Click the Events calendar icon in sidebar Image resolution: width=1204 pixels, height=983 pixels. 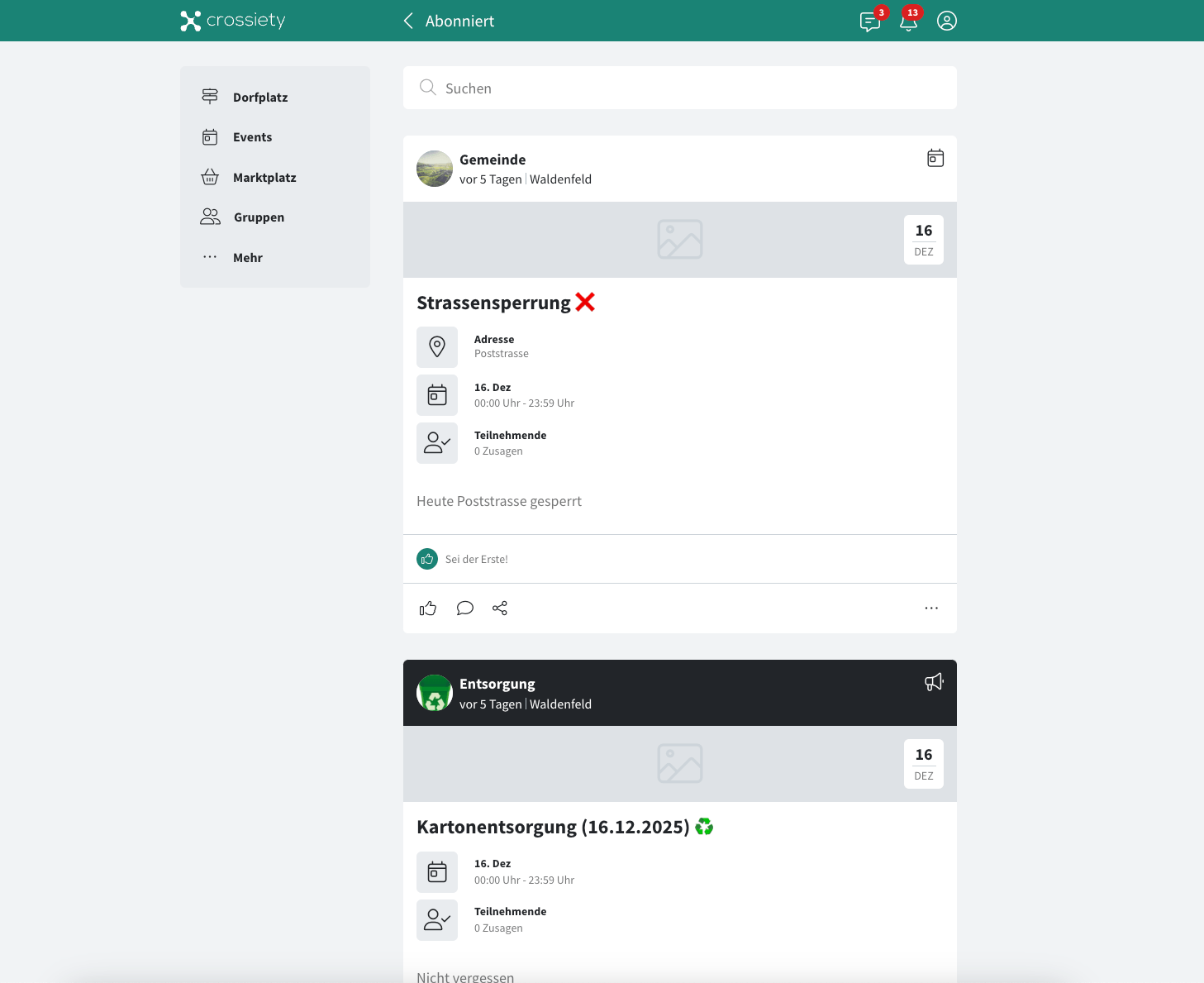(210, 137)
